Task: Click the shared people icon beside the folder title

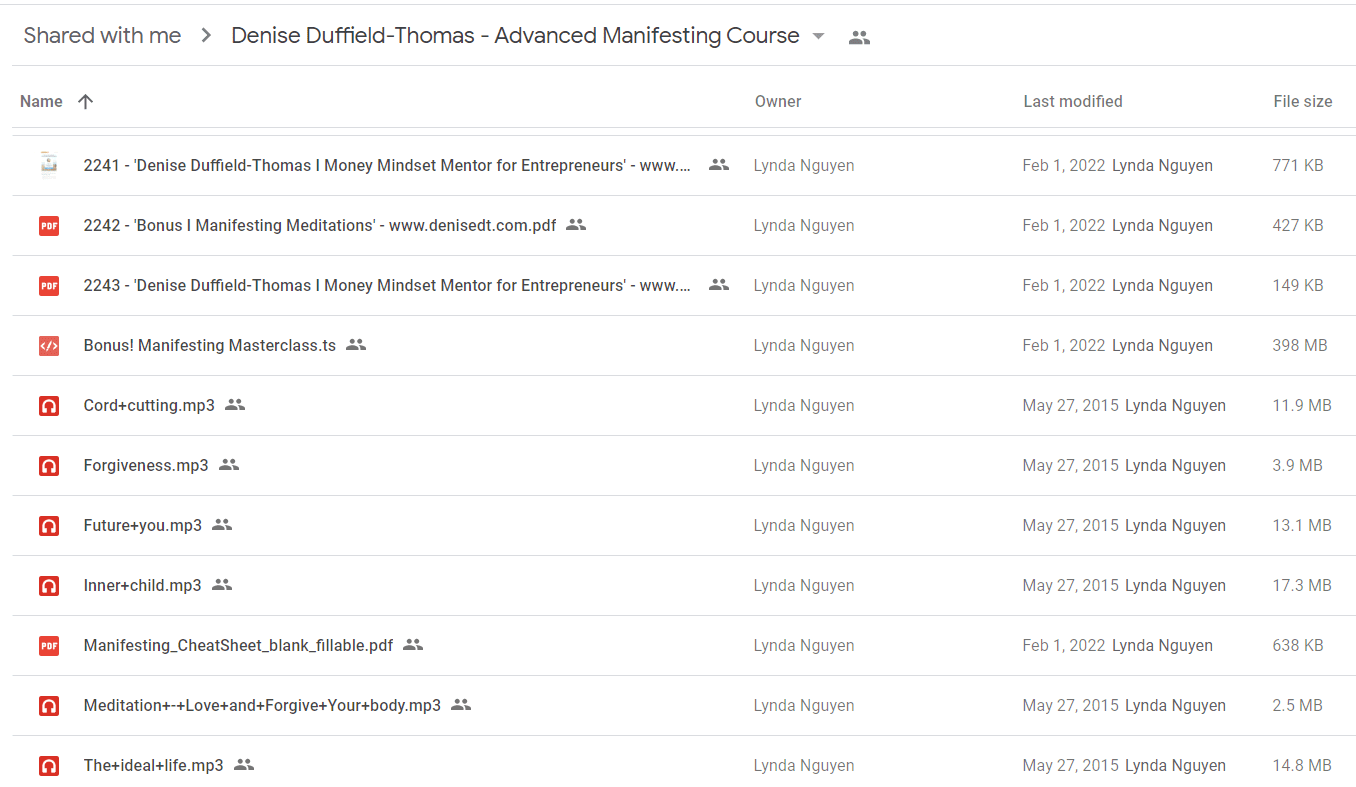Action: pos(859,38)
